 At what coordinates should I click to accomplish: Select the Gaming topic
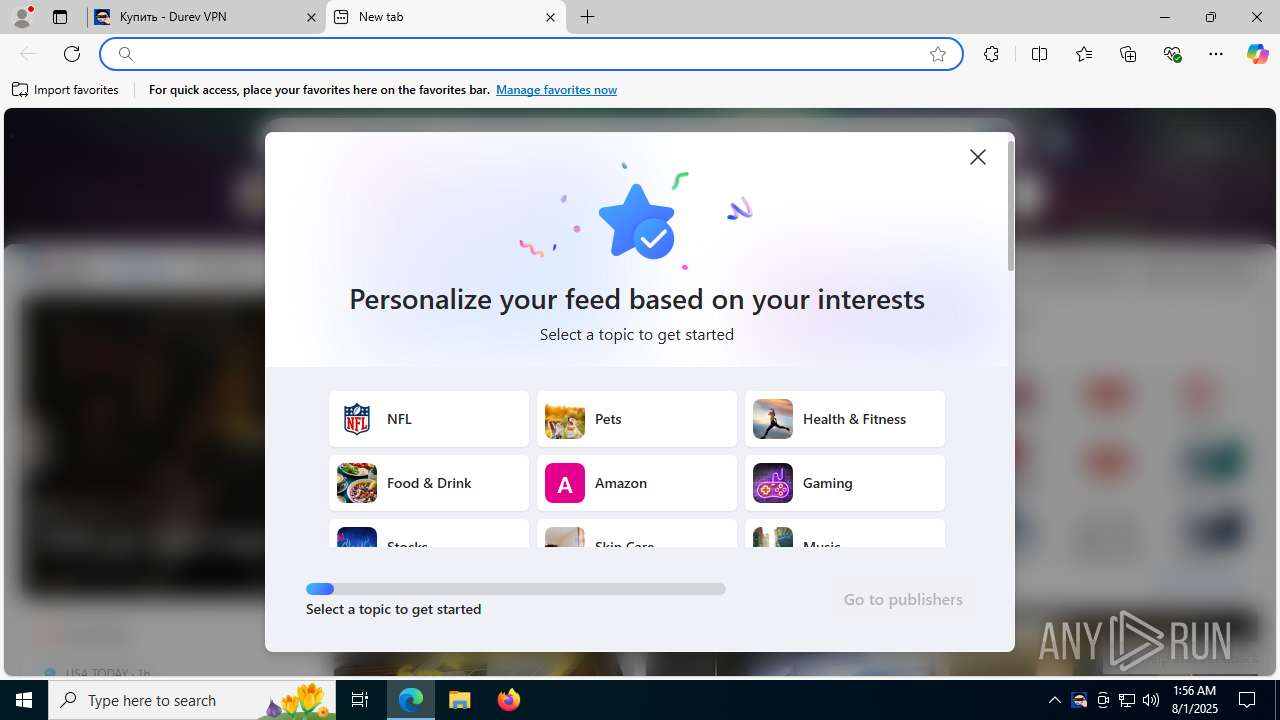pos(845,483)
